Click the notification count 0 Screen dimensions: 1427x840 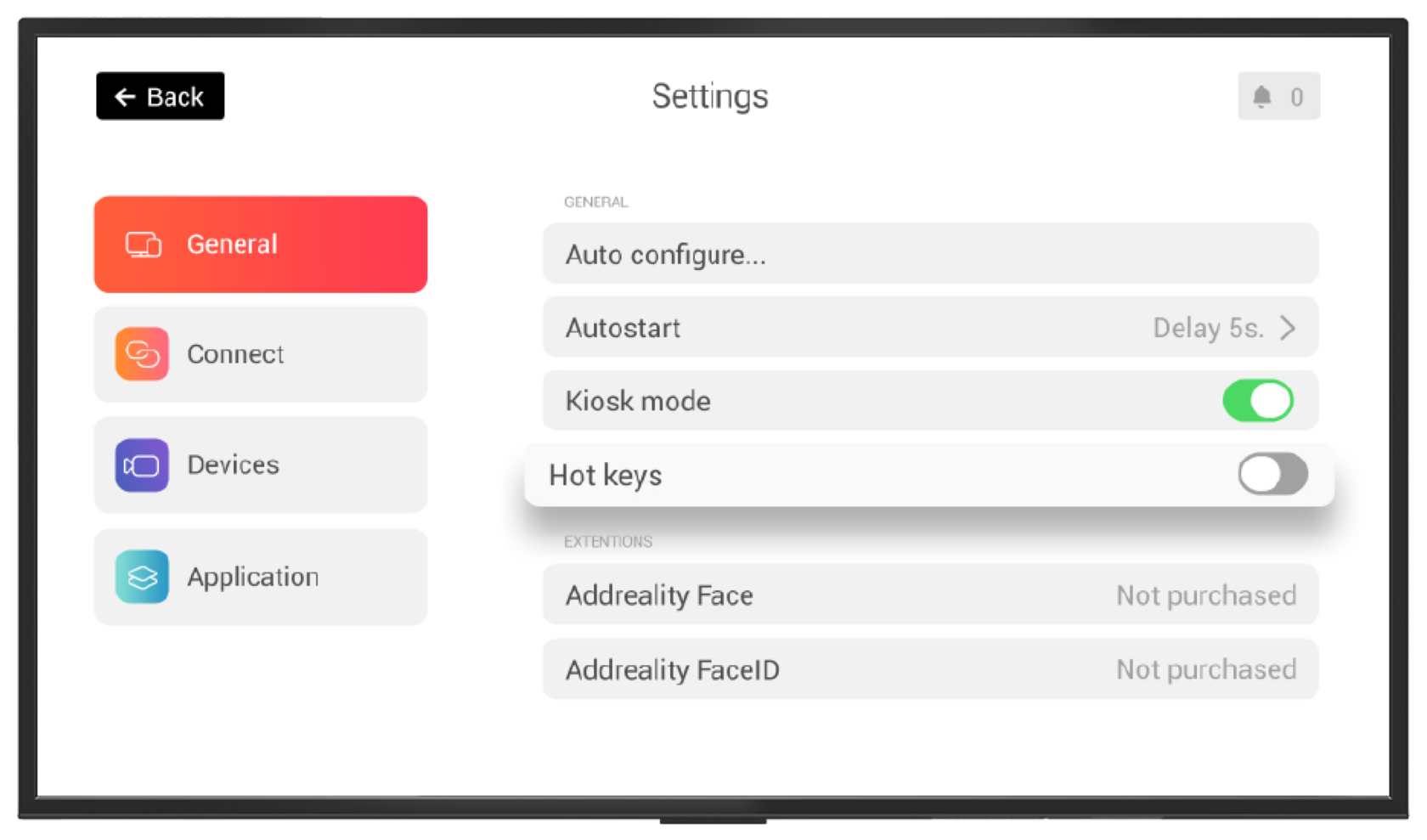[1296, 97]
